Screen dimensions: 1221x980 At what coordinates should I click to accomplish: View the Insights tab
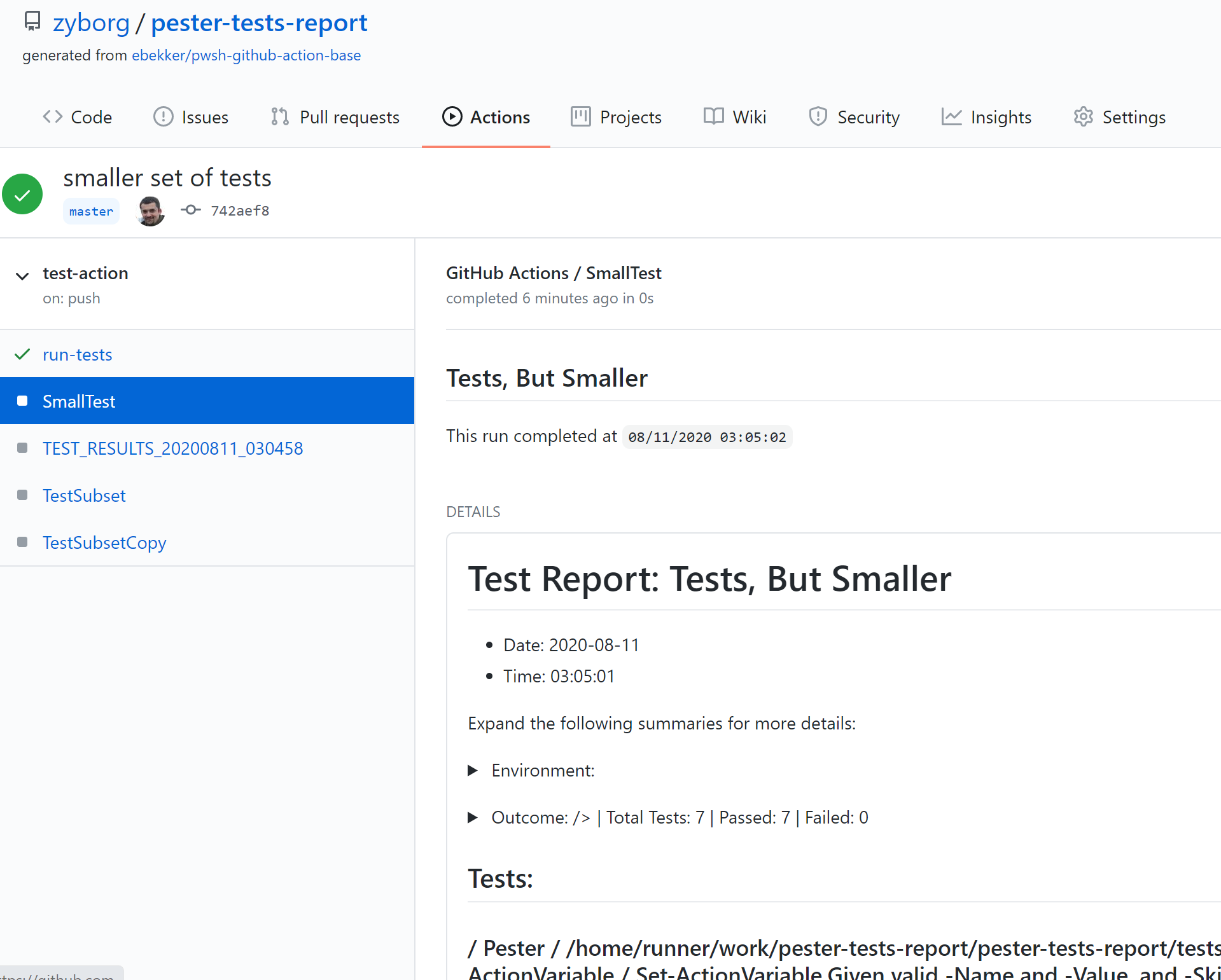pyautogui.click(x=987, y=117)
